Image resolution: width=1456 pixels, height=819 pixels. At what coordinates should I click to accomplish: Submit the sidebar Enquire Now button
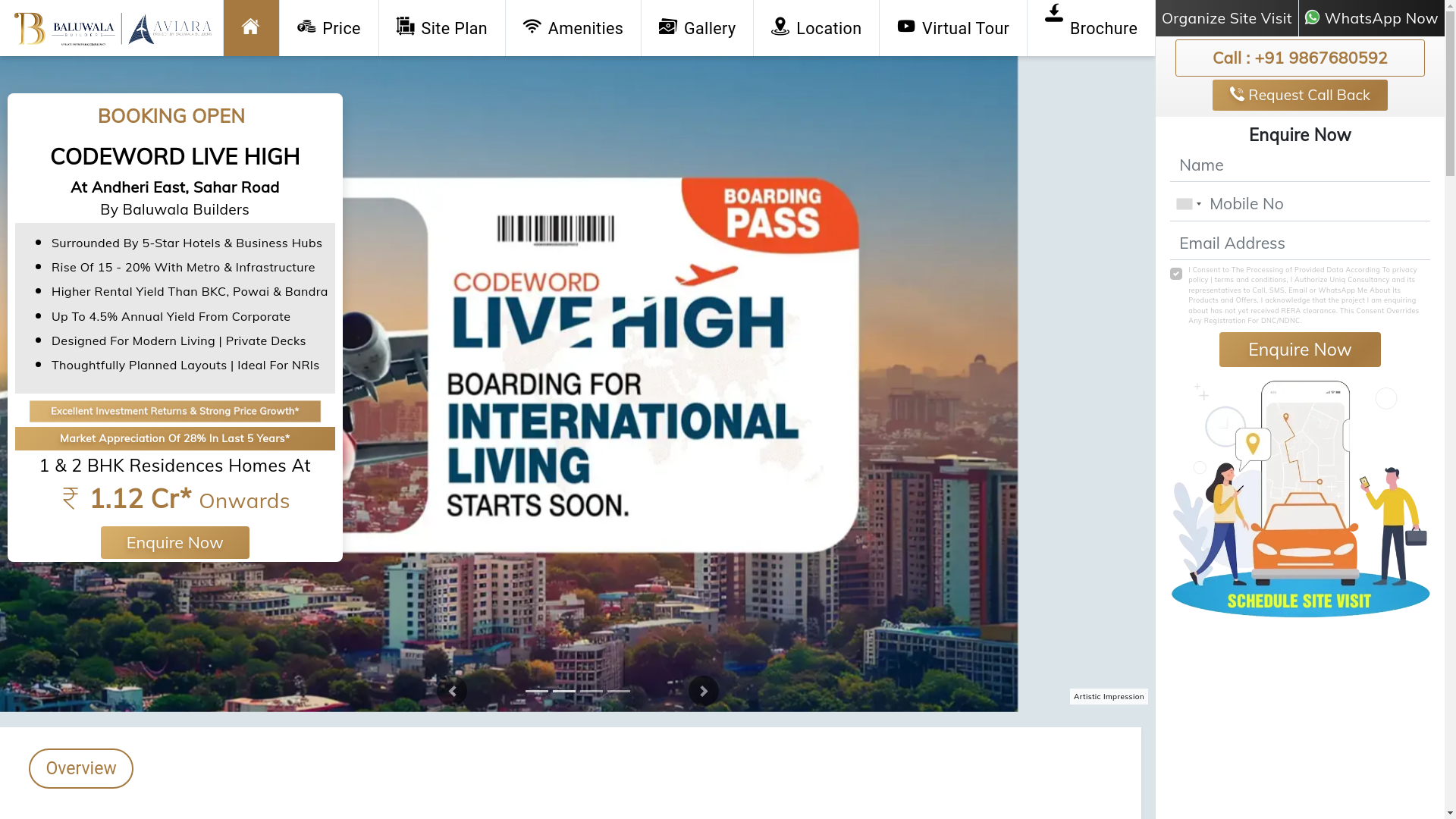coord(1300,350)
